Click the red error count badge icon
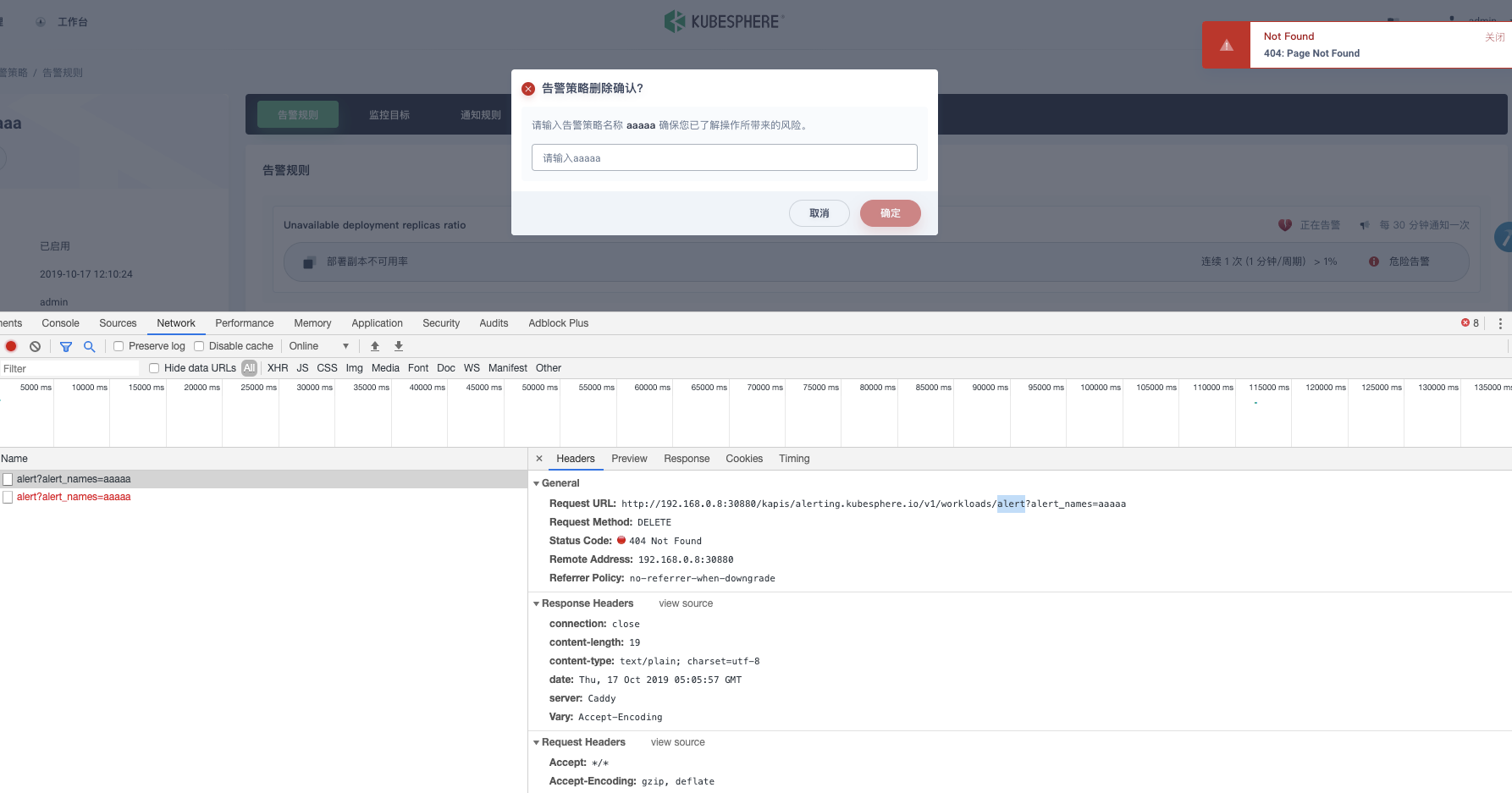Image resolution: width=1512 pixels, height=793 pixels. (x=1465, y=322)
